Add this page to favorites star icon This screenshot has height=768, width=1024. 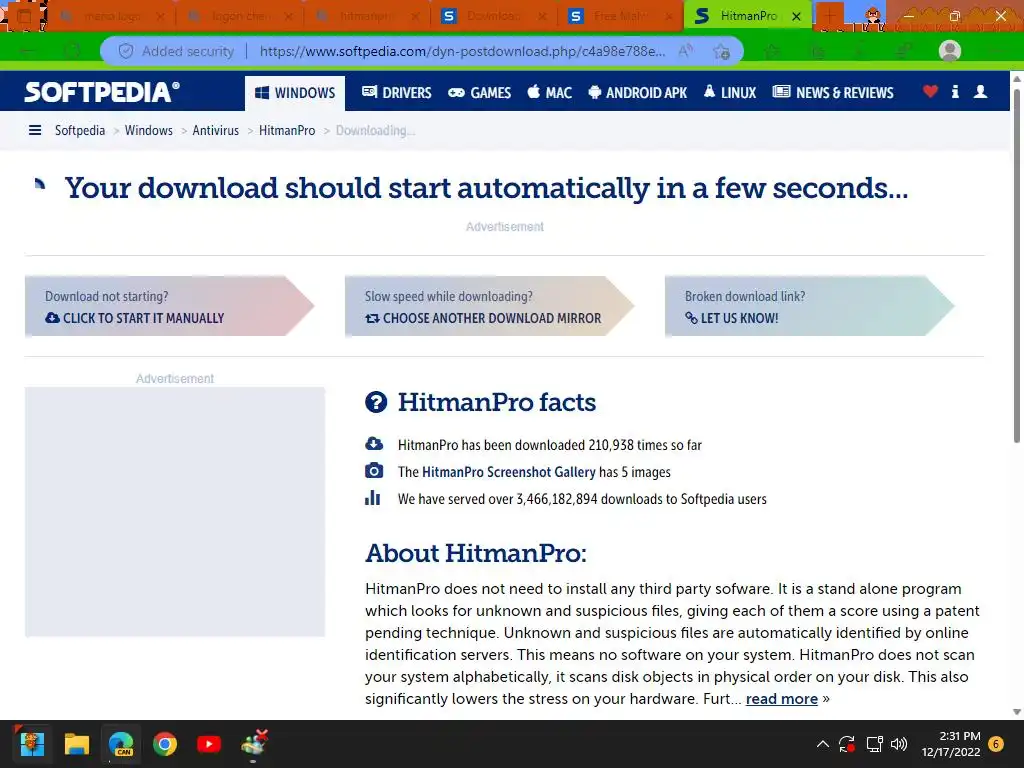[721, 51]
